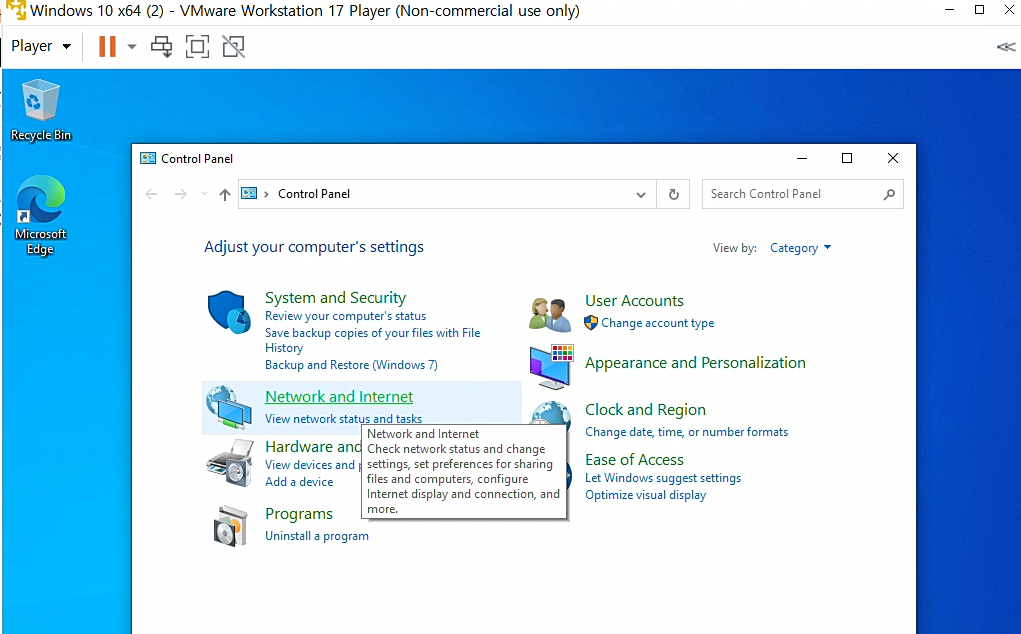Click Uninstall a program link
The image size is (1021, 634).
tap(316, 536)
